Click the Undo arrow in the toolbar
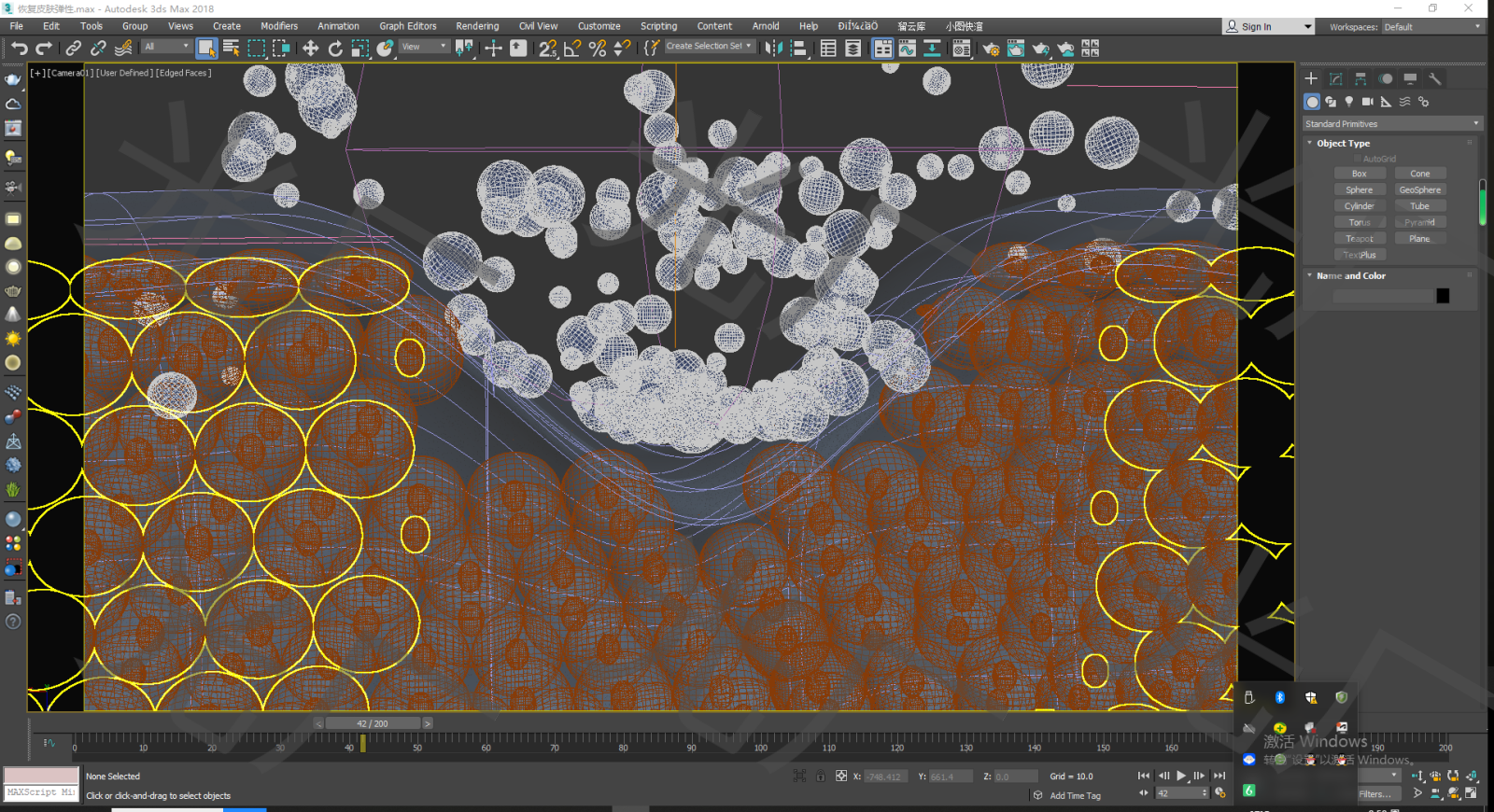 20,48
